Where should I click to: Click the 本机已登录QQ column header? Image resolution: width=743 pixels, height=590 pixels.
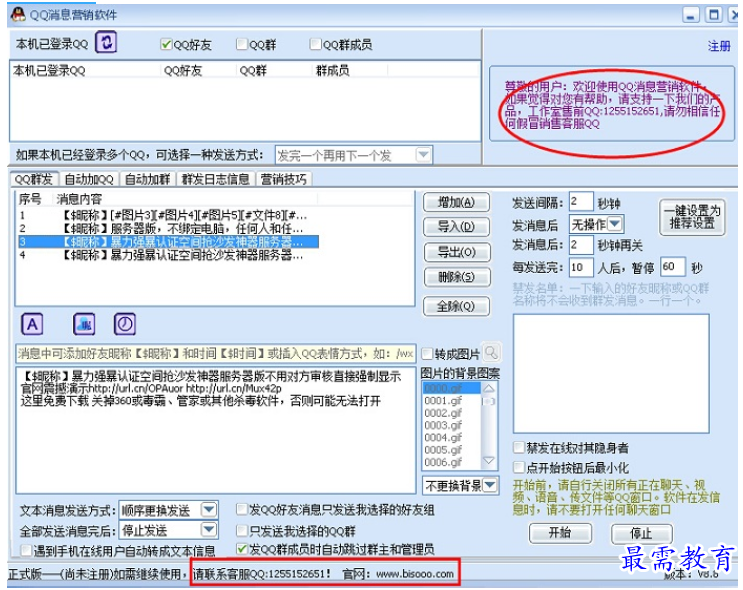85,71
